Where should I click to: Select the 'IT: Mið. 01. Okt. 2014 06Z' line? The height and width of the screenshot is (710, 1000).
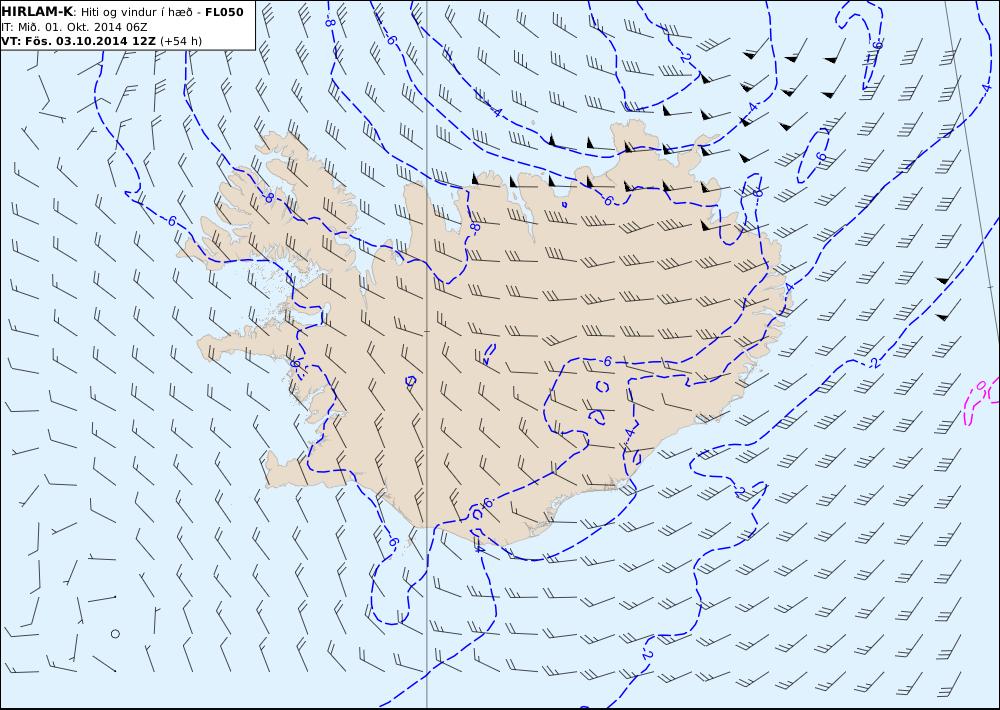[74, 27]
